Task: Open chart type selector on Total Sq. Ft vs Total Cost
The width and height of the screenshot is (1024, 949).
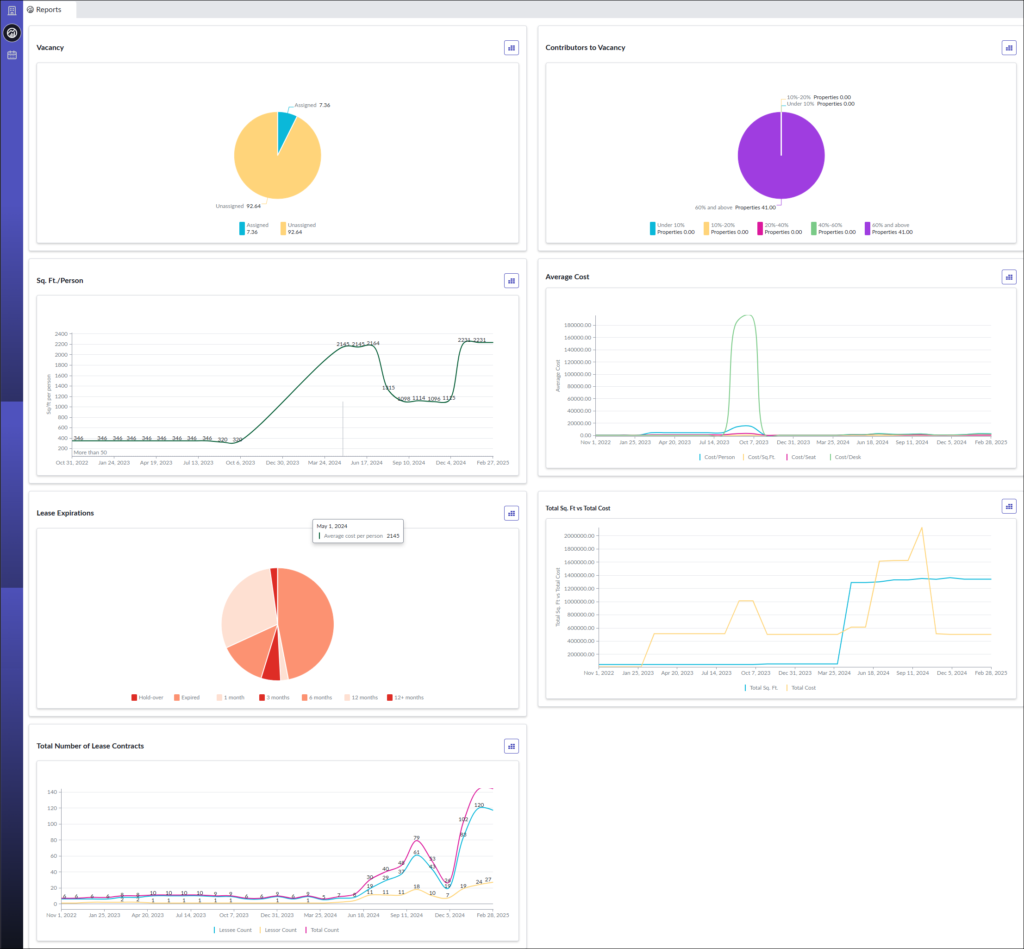Action: coord(1008,506)
